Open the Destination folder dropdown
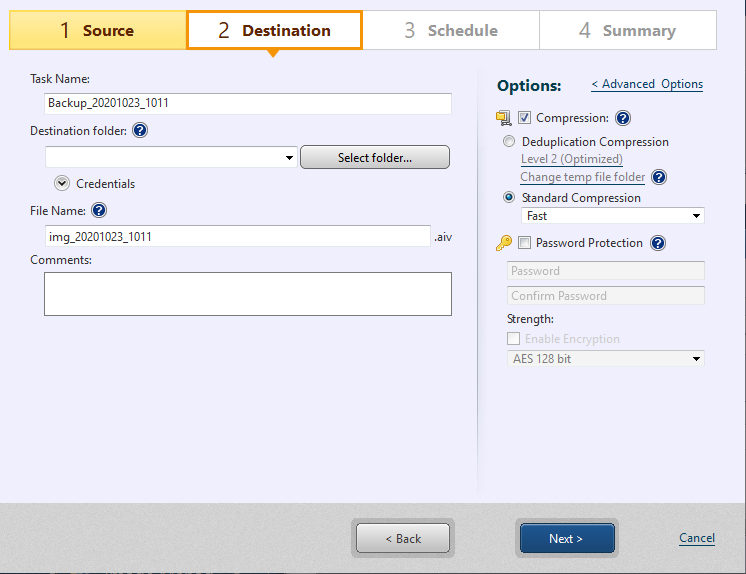This screenshot has width=746, height=574. click(290, 158)
